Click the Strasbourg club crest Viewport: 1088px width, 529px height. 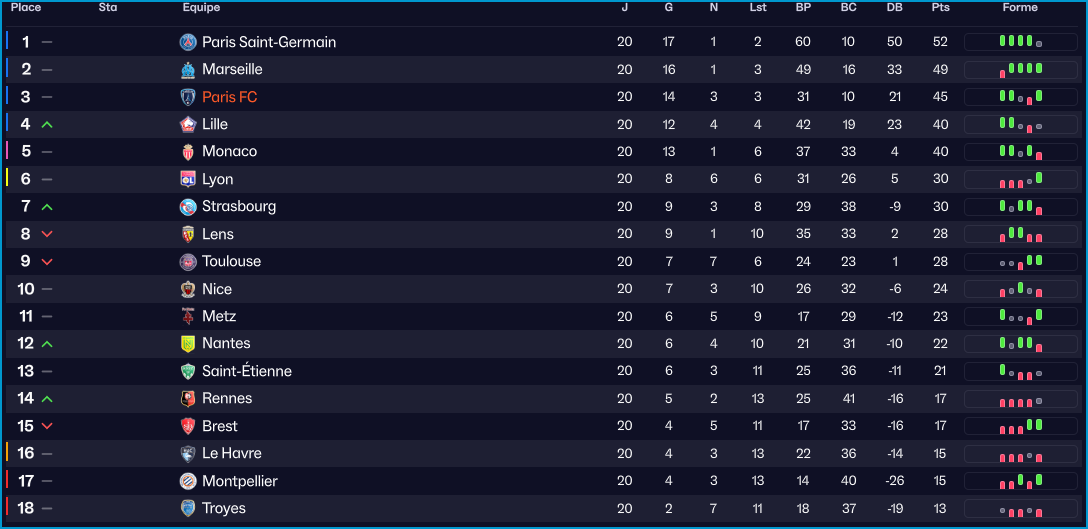pos(188,207)
